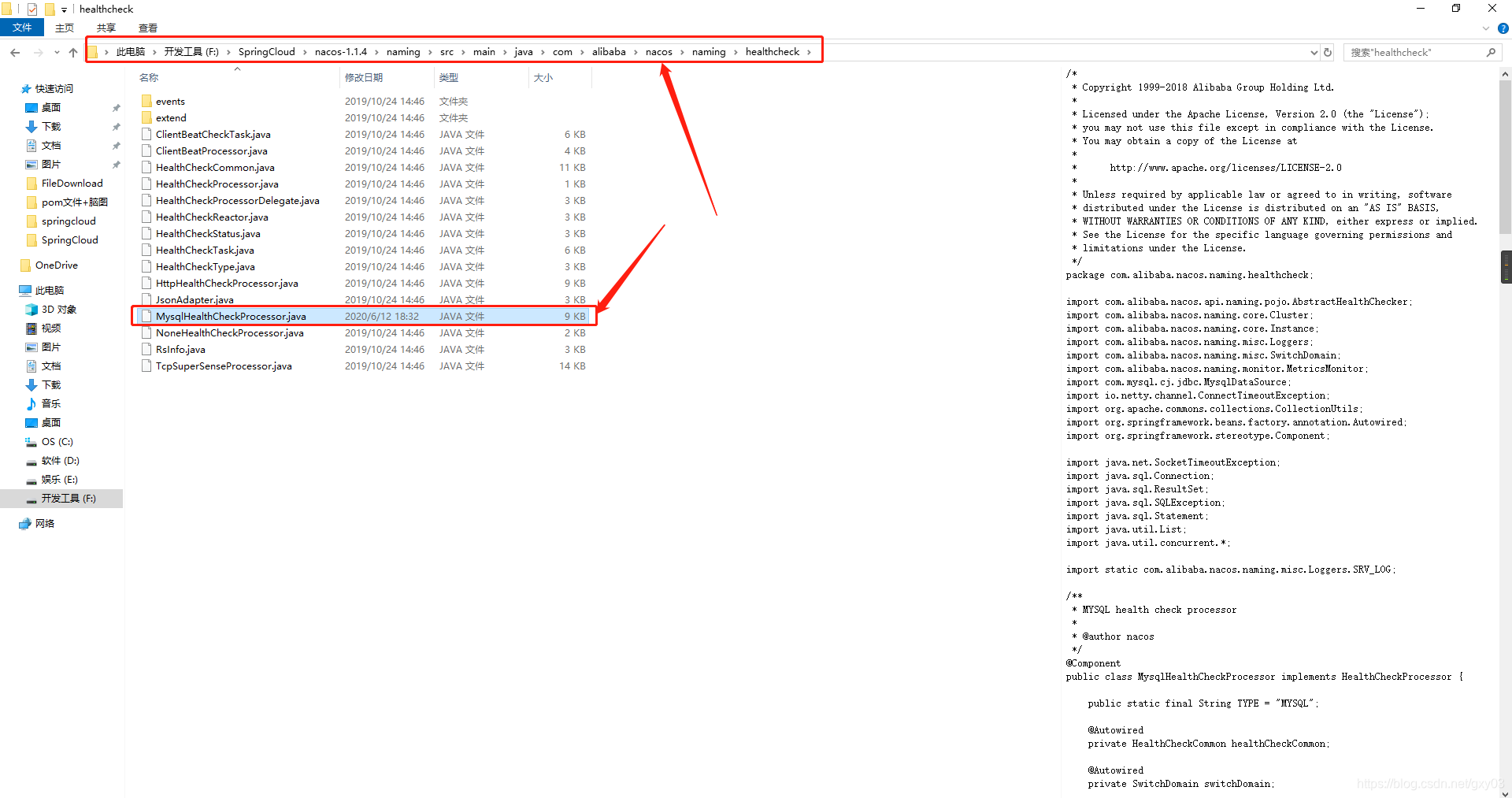
Task: Open recent locations dropdown arrow
Action: pyautogui.click(x=57, y=52)
